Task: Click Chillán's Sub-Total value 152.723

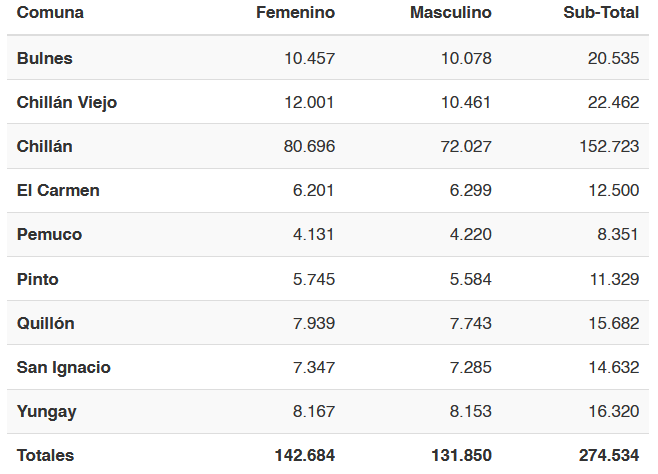Action: [609, 146]
